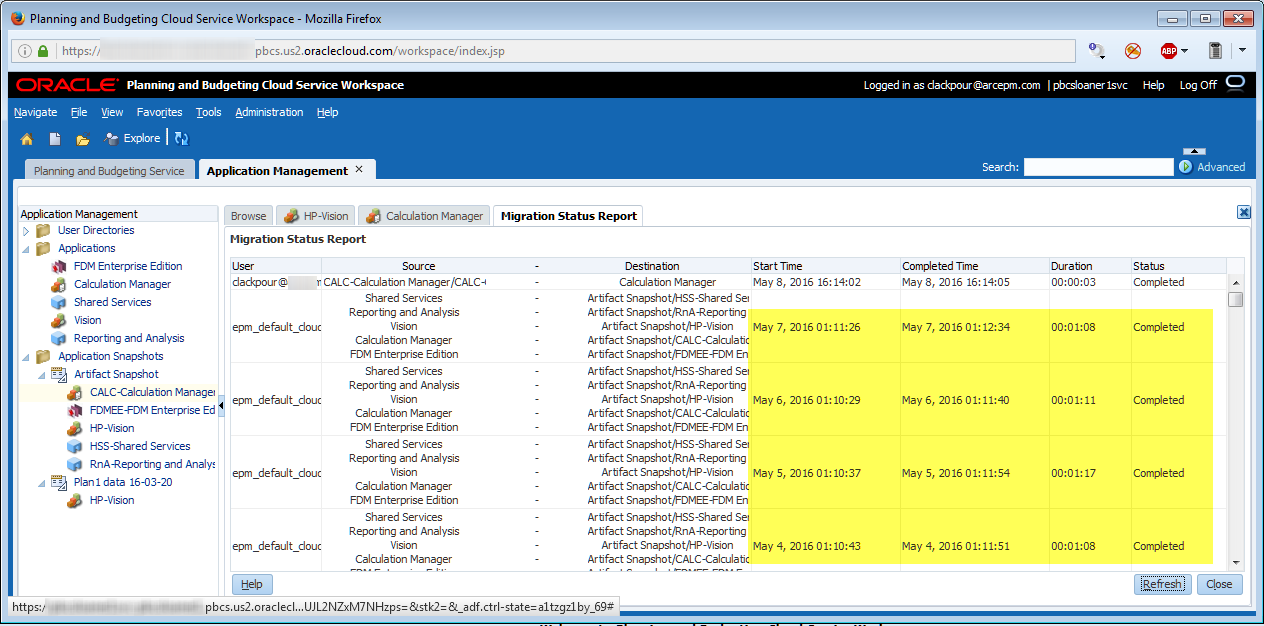Click the AdBlock Plus ABP icon
1264x626 pixels.
(x=1168, y=51)
